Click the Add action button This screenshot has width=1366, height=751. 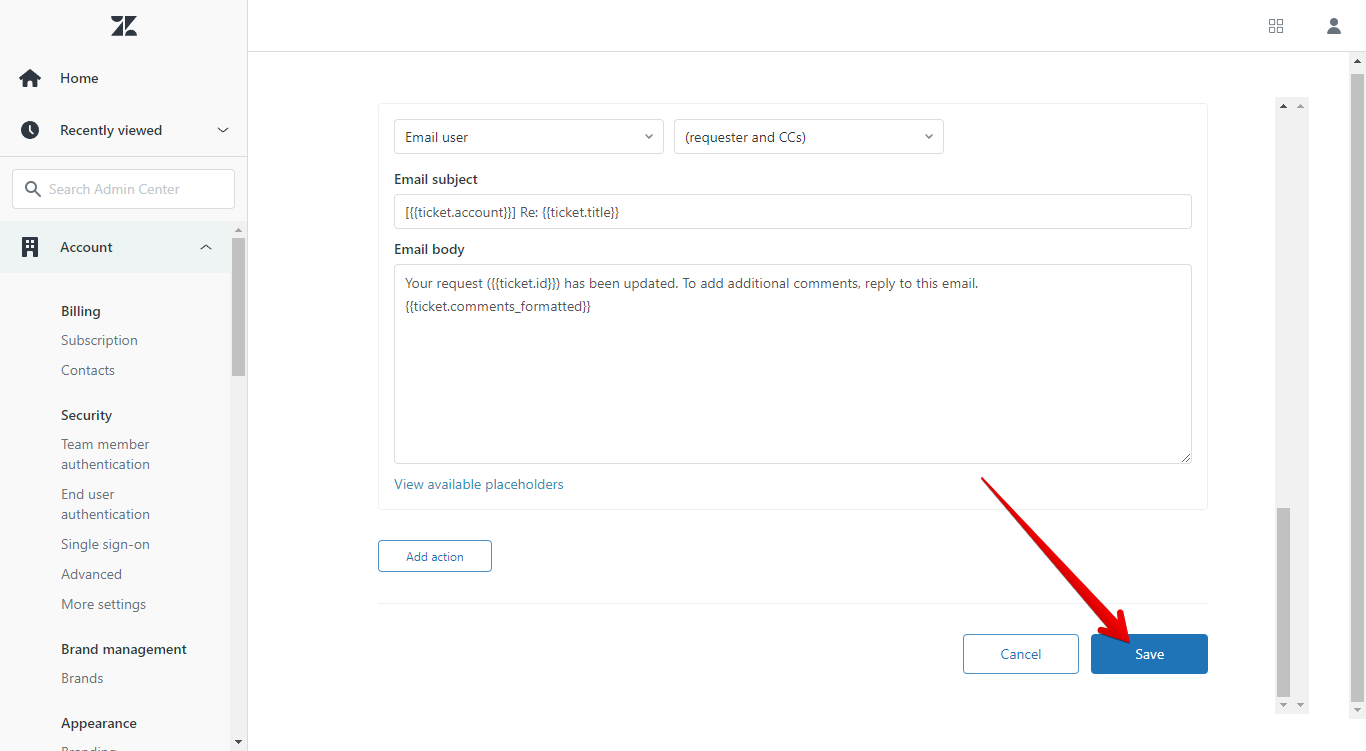coord(435,556)
